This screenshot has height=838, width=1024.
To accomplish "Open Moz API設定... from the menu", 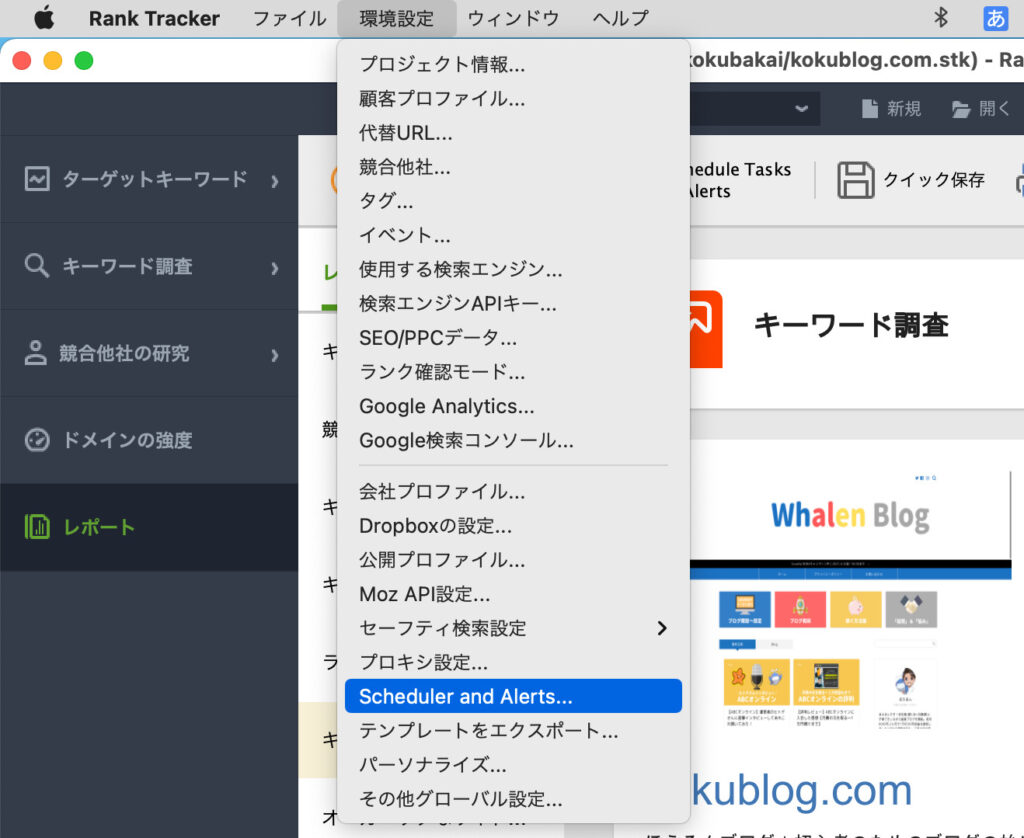I will coord(513,594).
